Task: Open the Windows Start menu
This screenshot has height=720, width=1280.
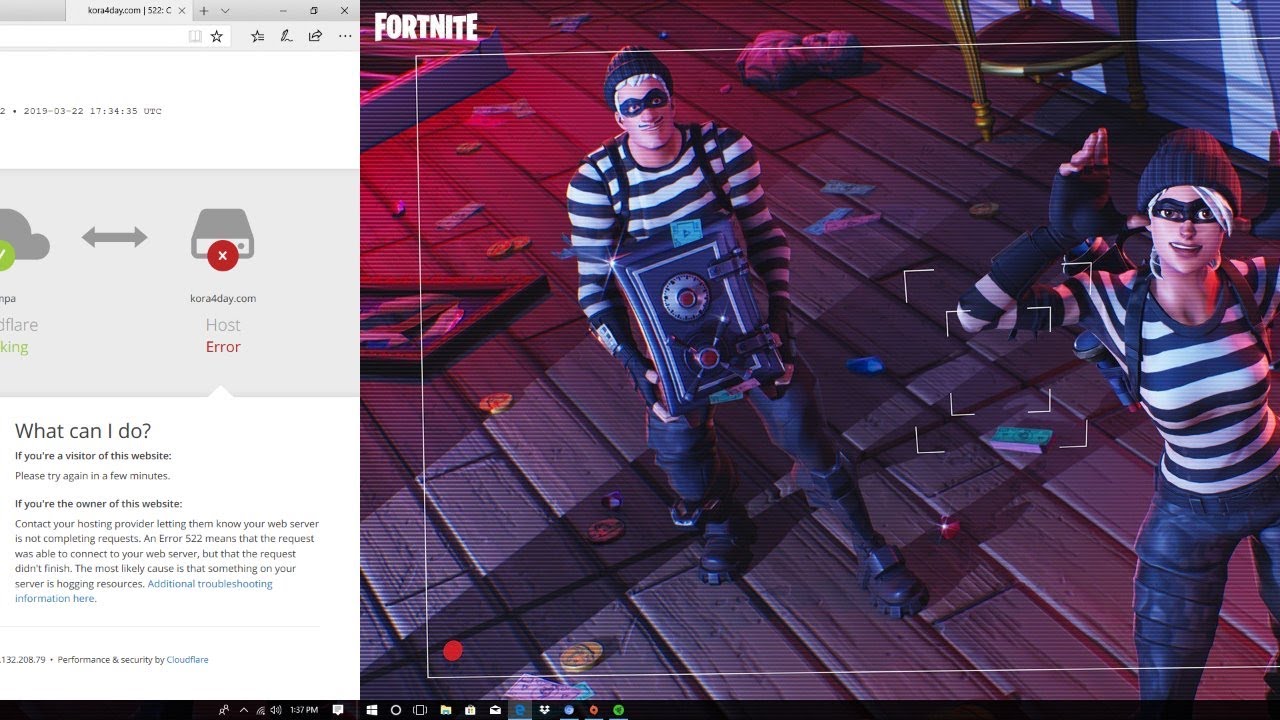Action: coord(371,710)
